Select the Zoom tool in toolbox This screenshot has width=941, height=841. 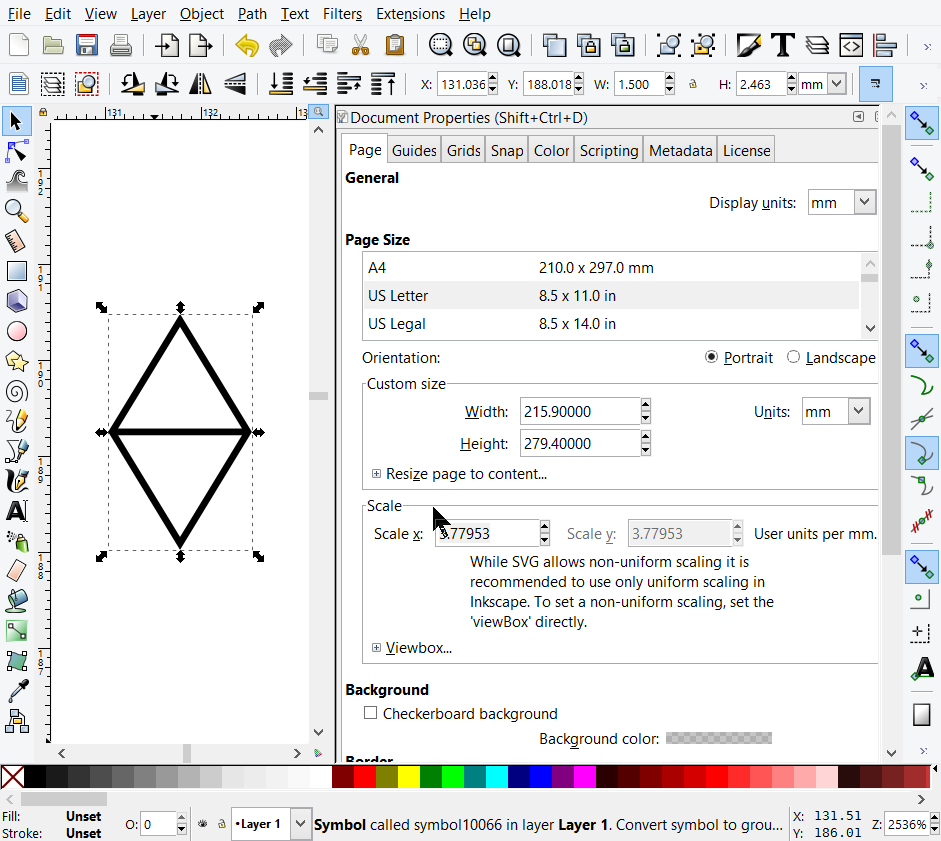tap(16, 210)
